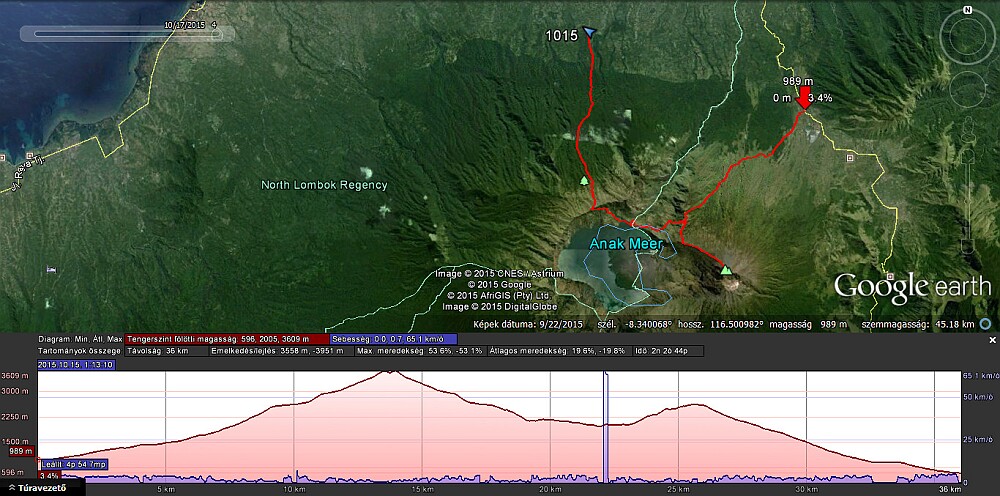Toggle the speed (Sebesség) graph
The height and width of the screenshot is (496, 1000).
[392, 339]
